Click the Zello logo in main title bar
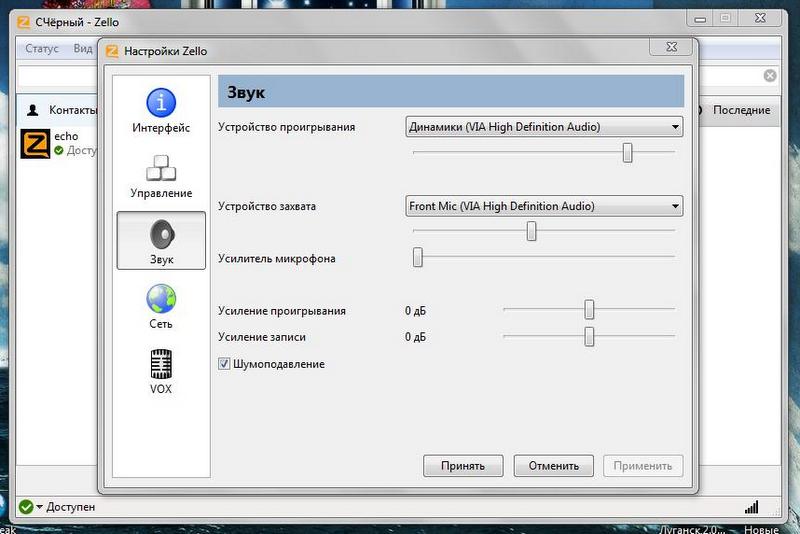The image size is (800, 534). click(x=23, y=22)
